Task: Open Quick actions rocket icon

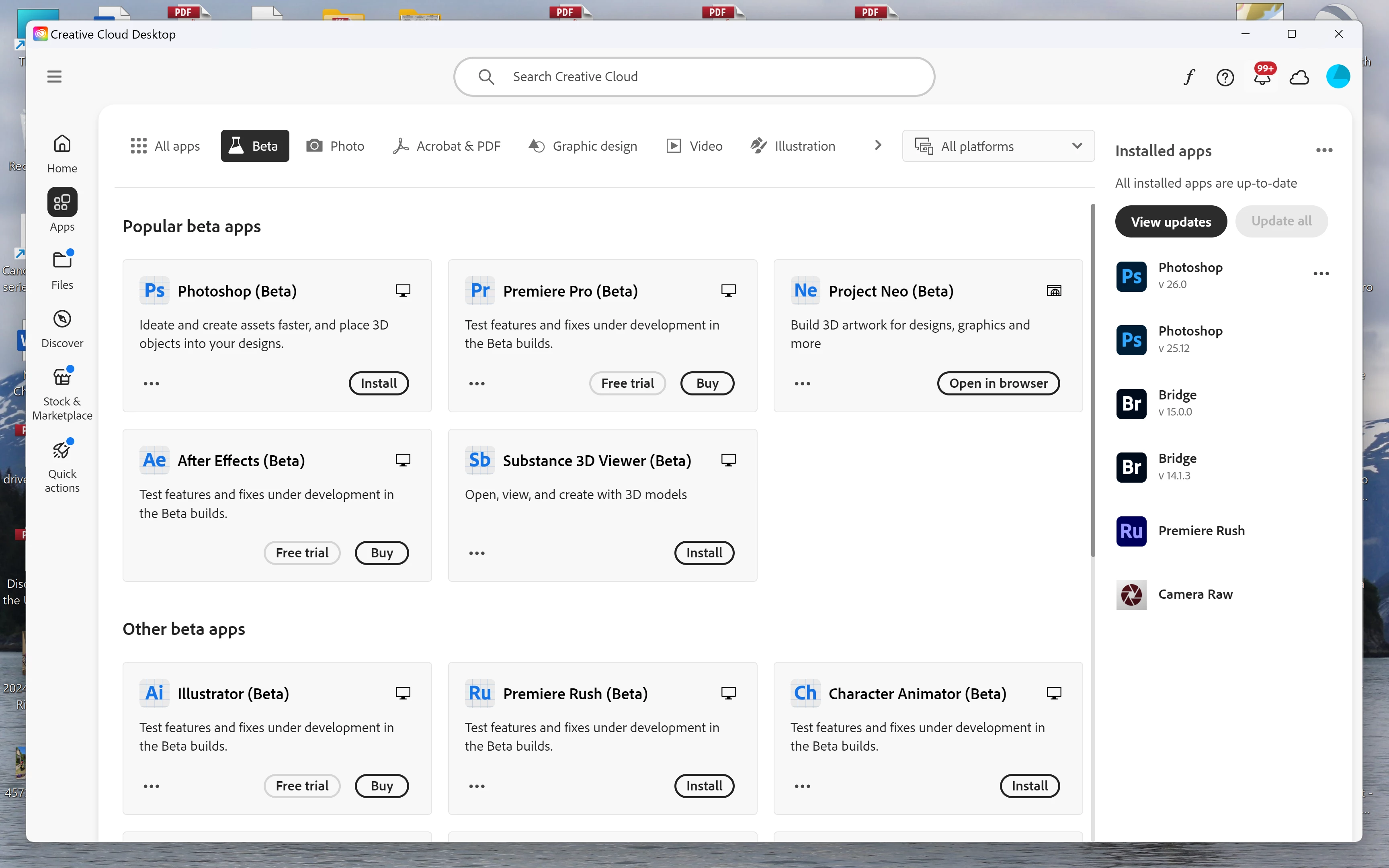Action: [x=62, y=465]
